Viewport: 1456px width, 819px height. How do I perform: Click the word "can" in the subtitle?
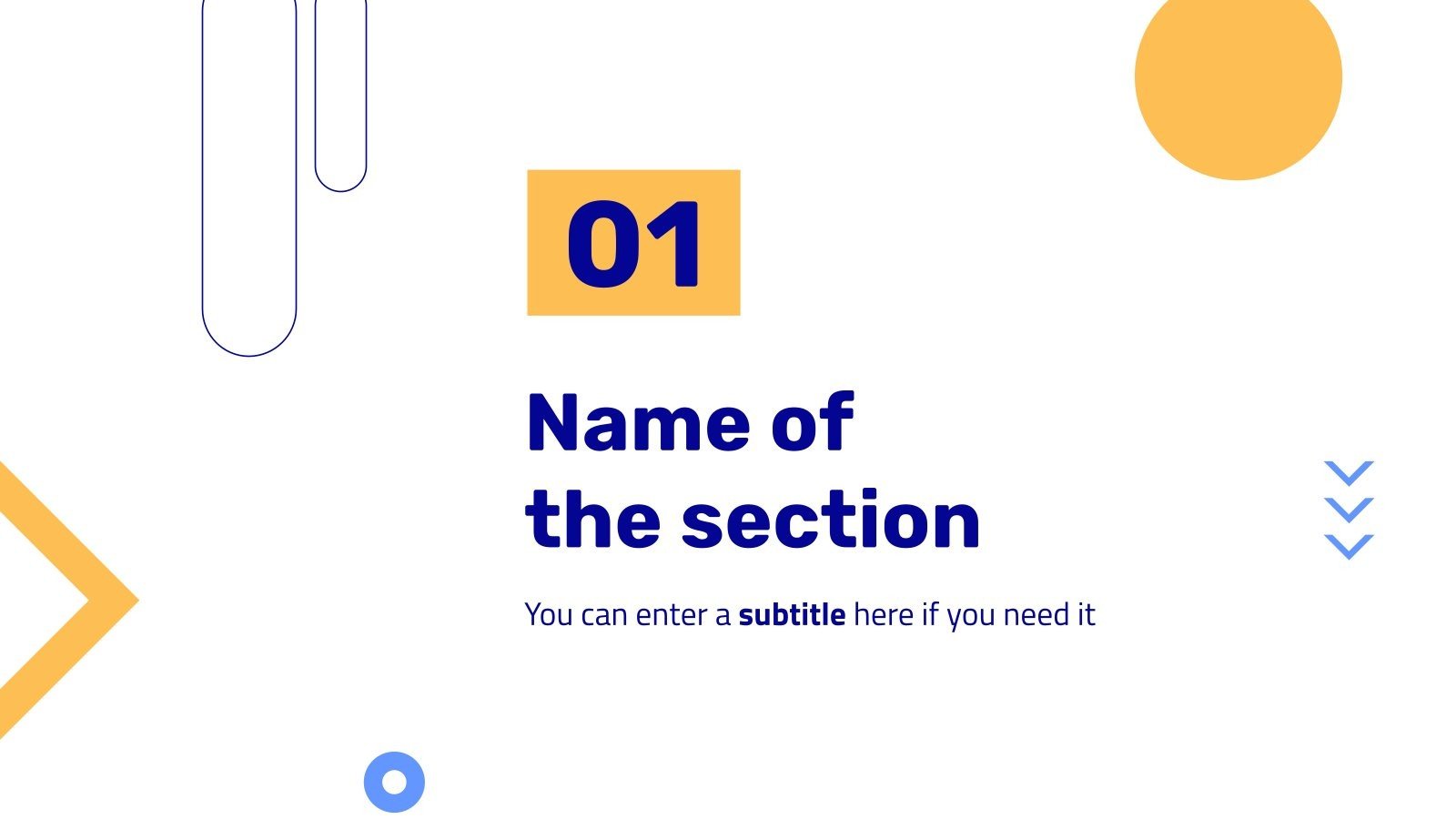coord(603,615)
